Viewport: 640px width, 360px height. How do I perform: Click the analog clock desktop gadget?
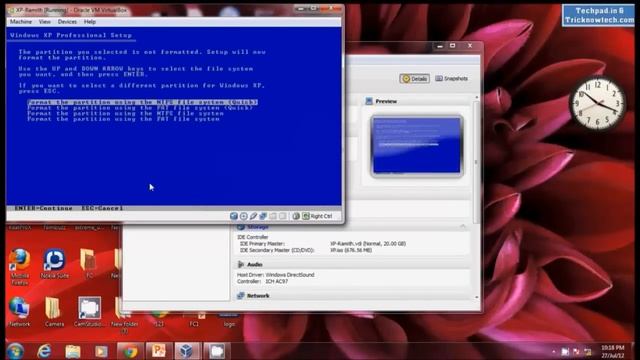(598, 104)
